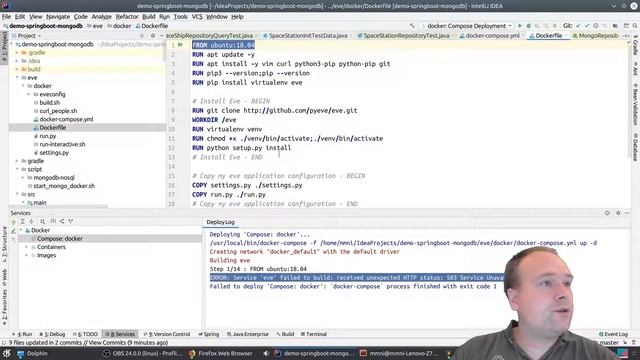Select Compose: docker service
Image resolution: width=640 pixels, height=360 pixels.
[x=60, y=239]
